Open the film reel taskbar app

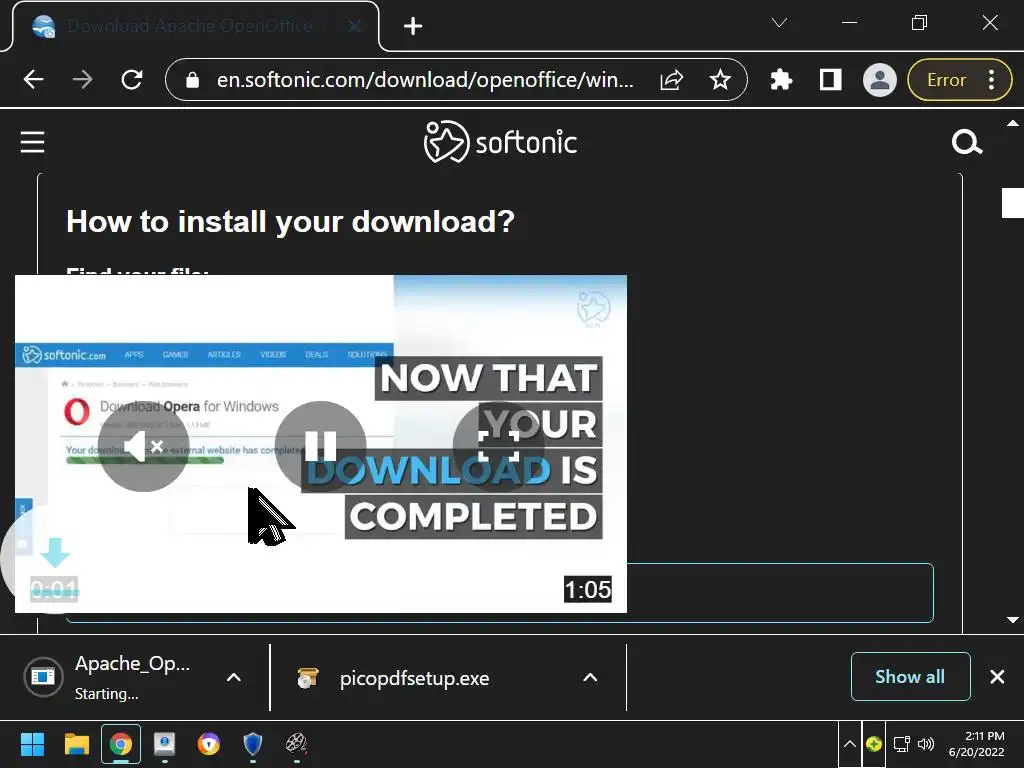[296, 744]
